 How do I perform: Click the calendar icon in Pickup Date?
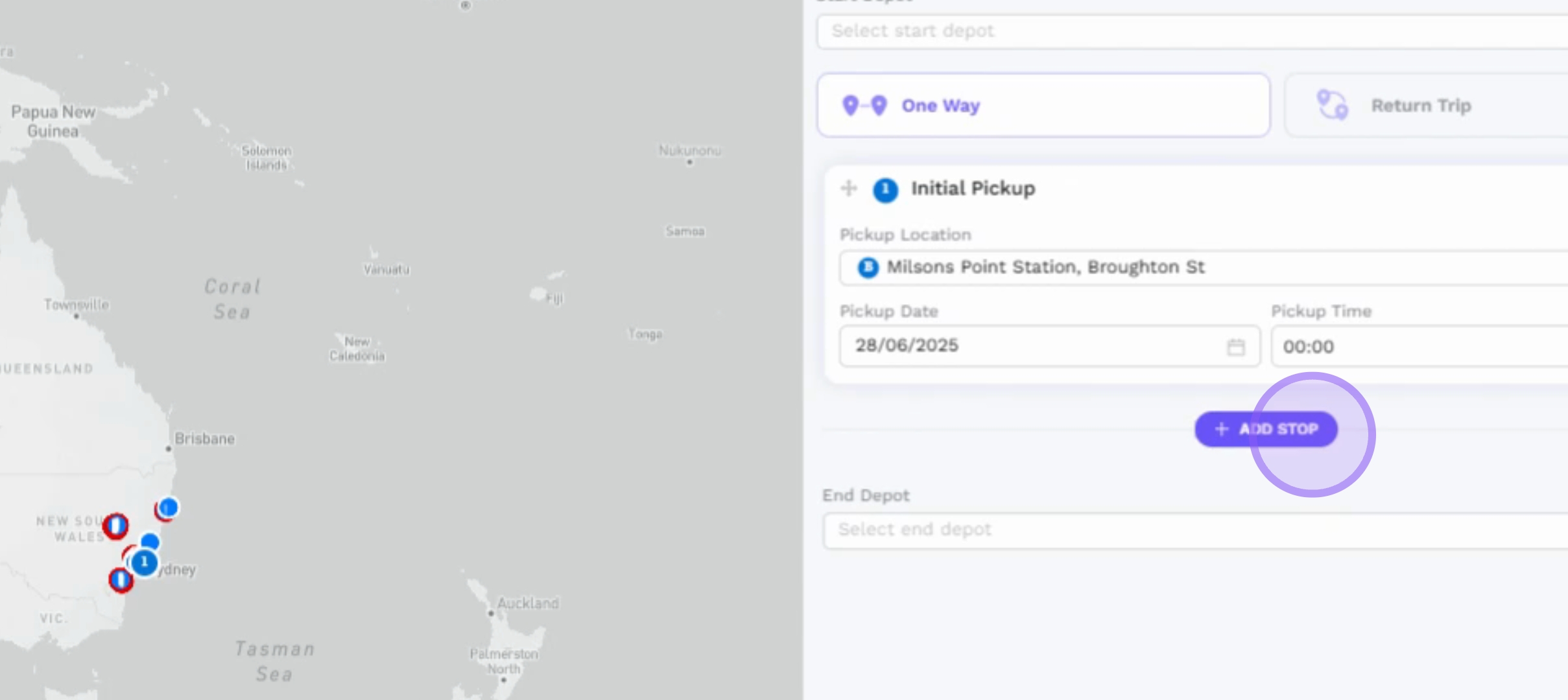click(x=1236, y=347)
